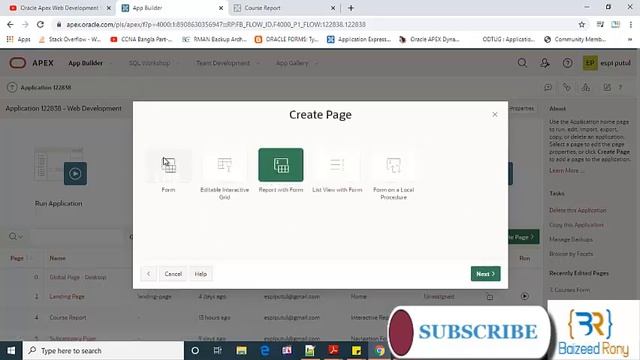Viewport: 640px width, 360px height.
Task: Open the Community Members bookmark
Action: [x=575, y=39]
